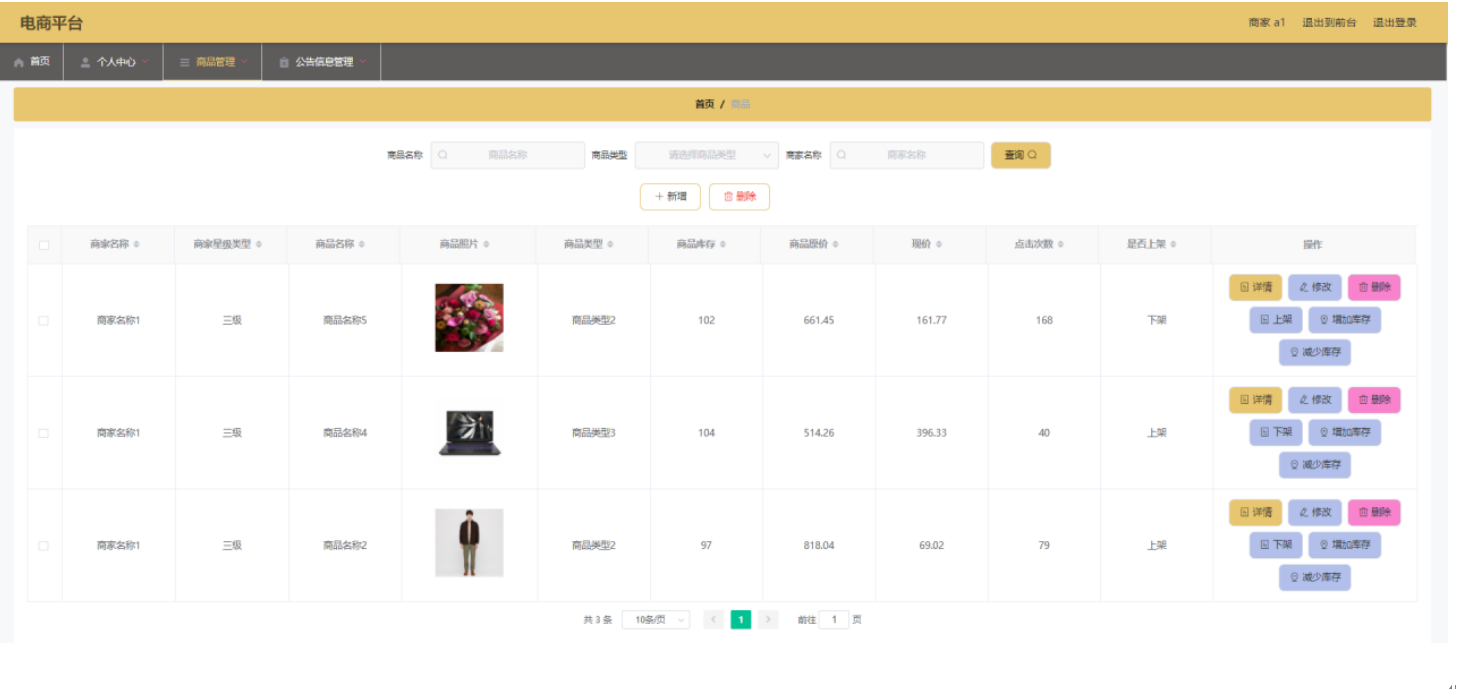Click the 661.45 original price cell
The image size is (1457, 689).
(x=818, y=321)
